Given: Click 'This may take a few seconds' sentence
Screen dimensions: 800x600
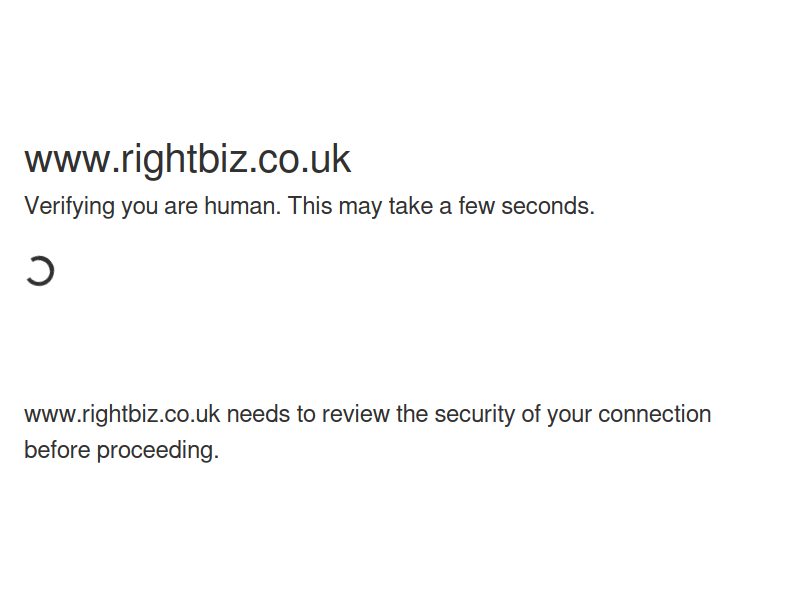Looking at the screenshot, I should click(441, 206).
